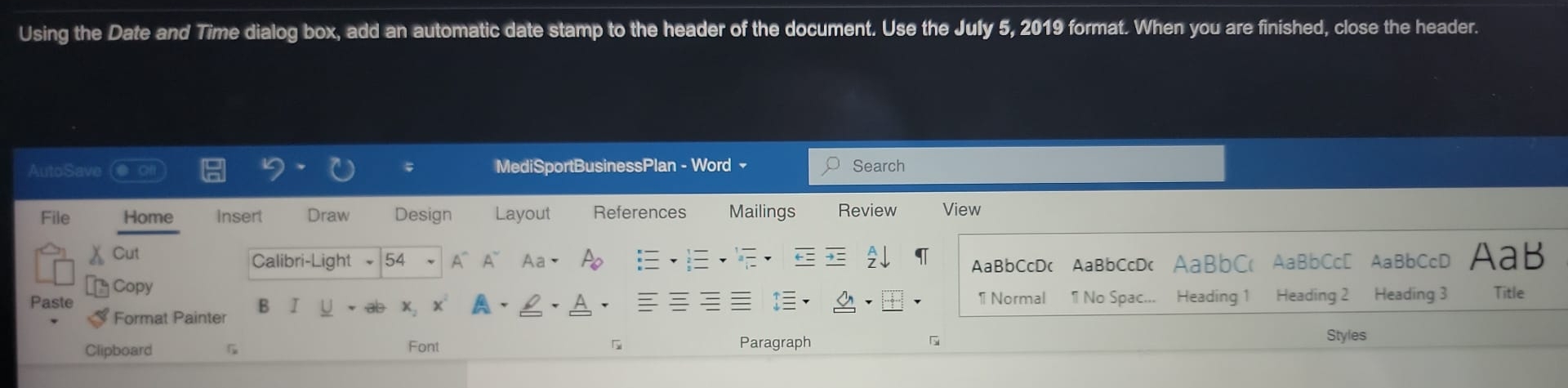Open the font size 54 dropdown

pyautogui.click(x=430, y=261)
